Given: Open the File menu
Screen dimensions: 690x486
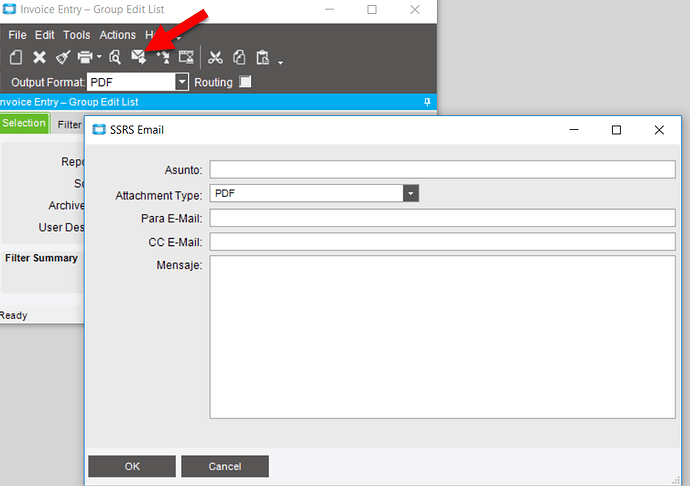Looking at the screenshot, I should point(17,35).
